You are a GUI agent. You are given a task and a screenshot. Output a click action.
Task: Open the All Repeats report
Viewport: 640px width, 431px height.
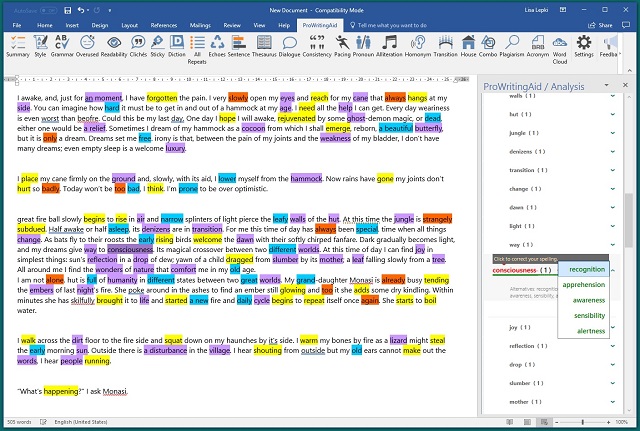point(197,50)
